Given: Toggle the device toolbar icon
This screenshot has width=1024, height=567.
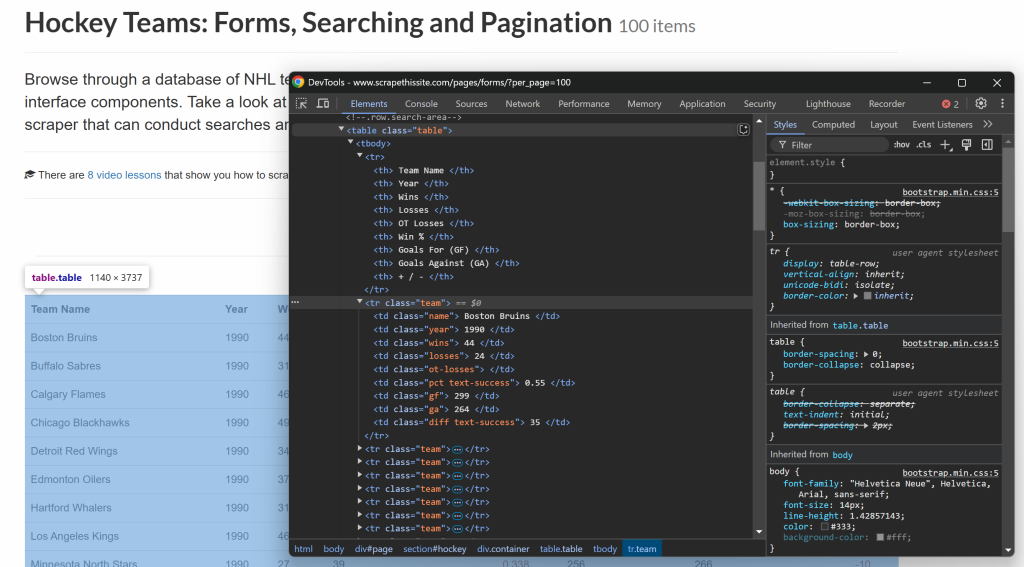Looking at the screenshot, I should 323,104.
